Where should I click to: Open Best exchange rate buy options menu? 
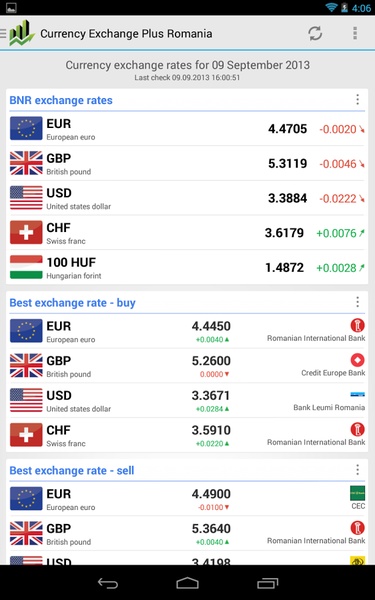click(x=357, y=302)
